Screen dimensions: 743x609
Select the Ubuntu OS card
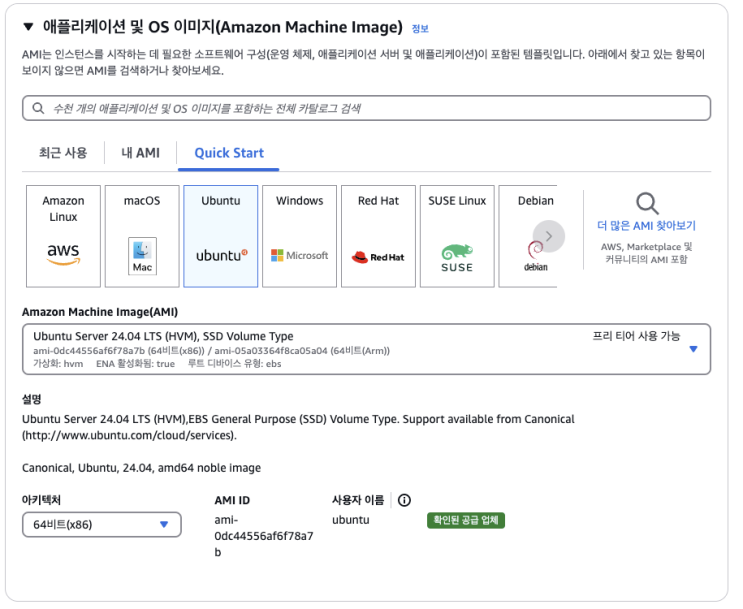[221, 236]
